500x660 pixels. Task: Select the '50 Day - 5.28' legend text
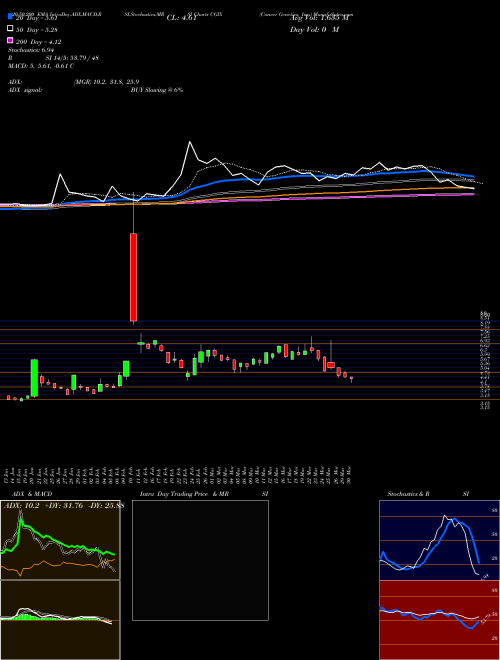click(x=37, y=29)
